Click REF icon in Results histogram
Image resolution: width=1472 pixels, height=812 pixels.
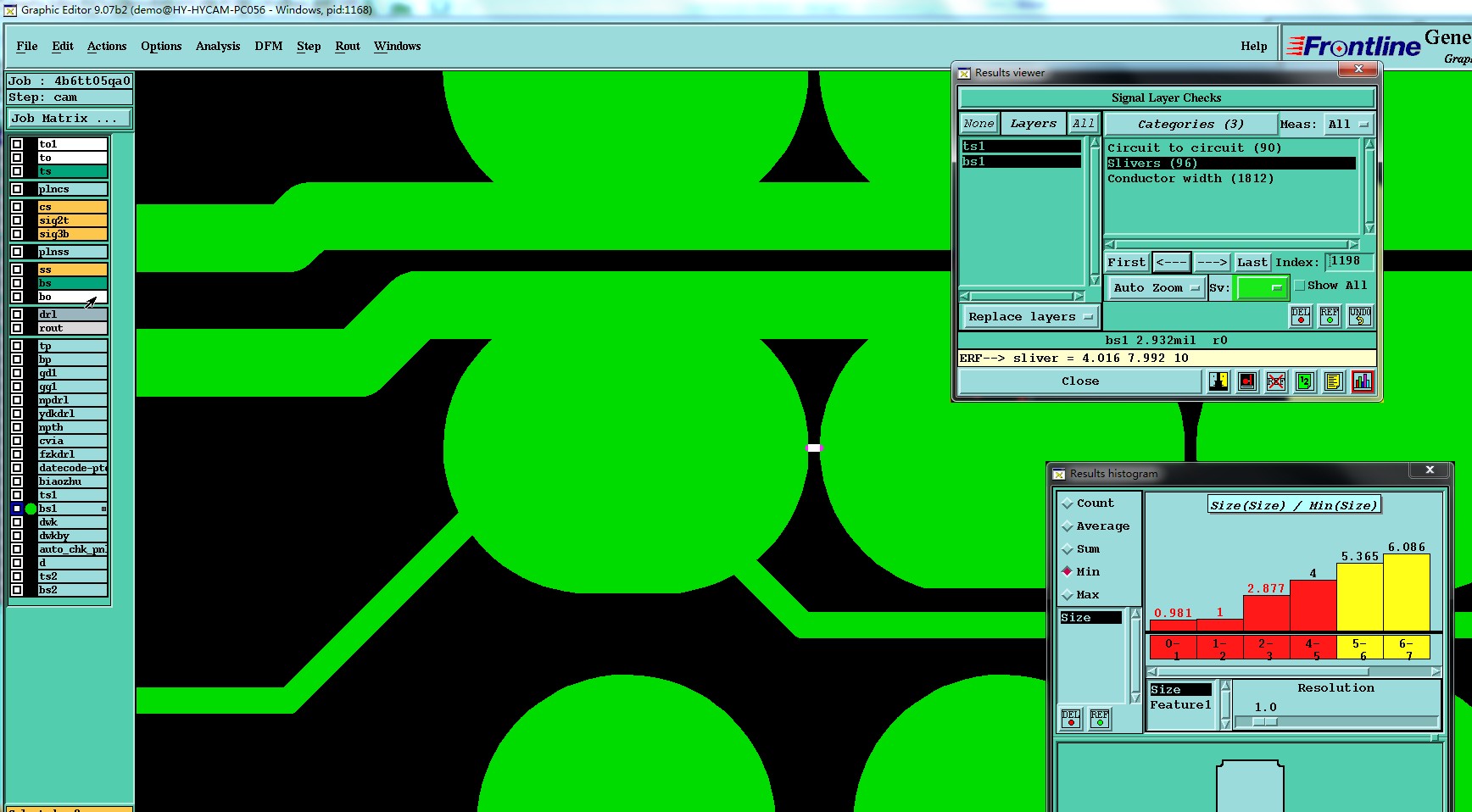point(1100,719)
